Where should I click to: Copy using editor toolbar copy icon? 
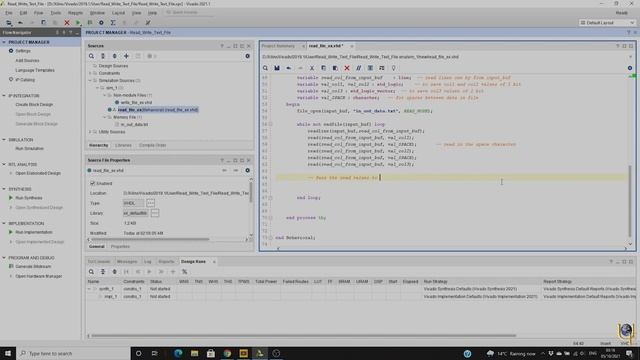tap(323, 68)
